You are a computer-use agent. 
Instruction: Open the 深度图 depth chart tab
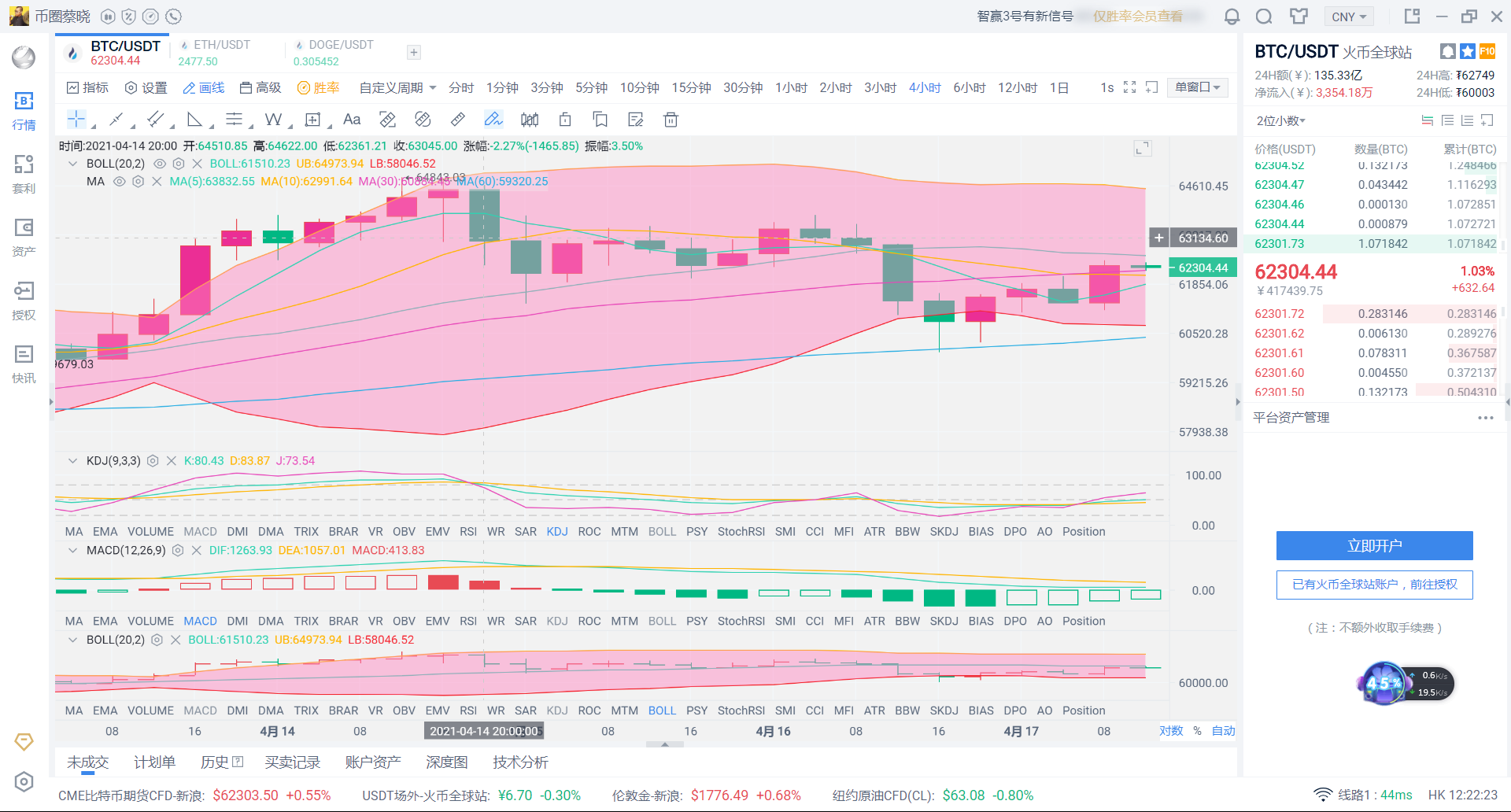pyautogui.click(x=446, y=762)
